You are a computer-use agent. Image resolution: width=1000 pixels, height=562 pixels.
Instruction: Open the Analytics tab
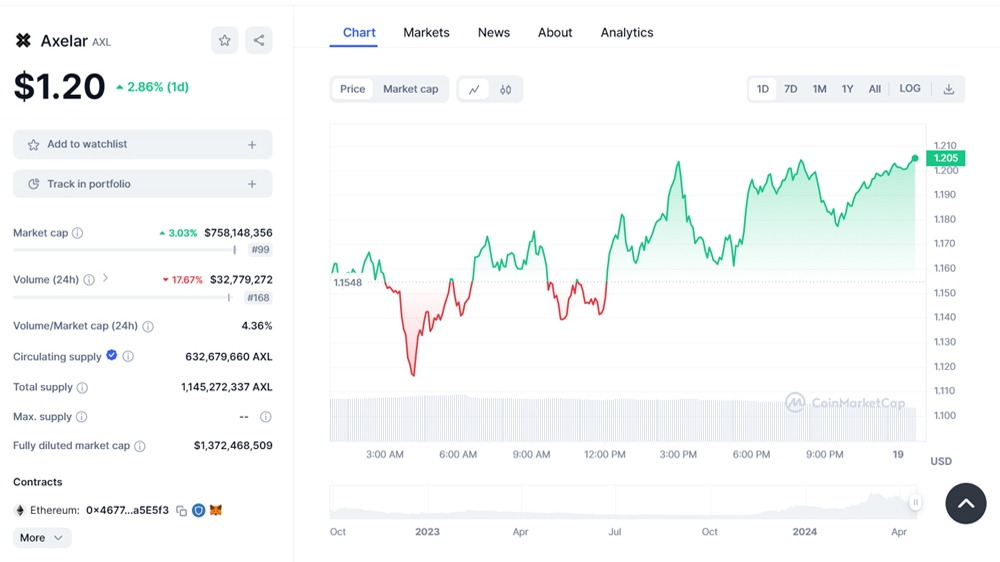point(627,33)
